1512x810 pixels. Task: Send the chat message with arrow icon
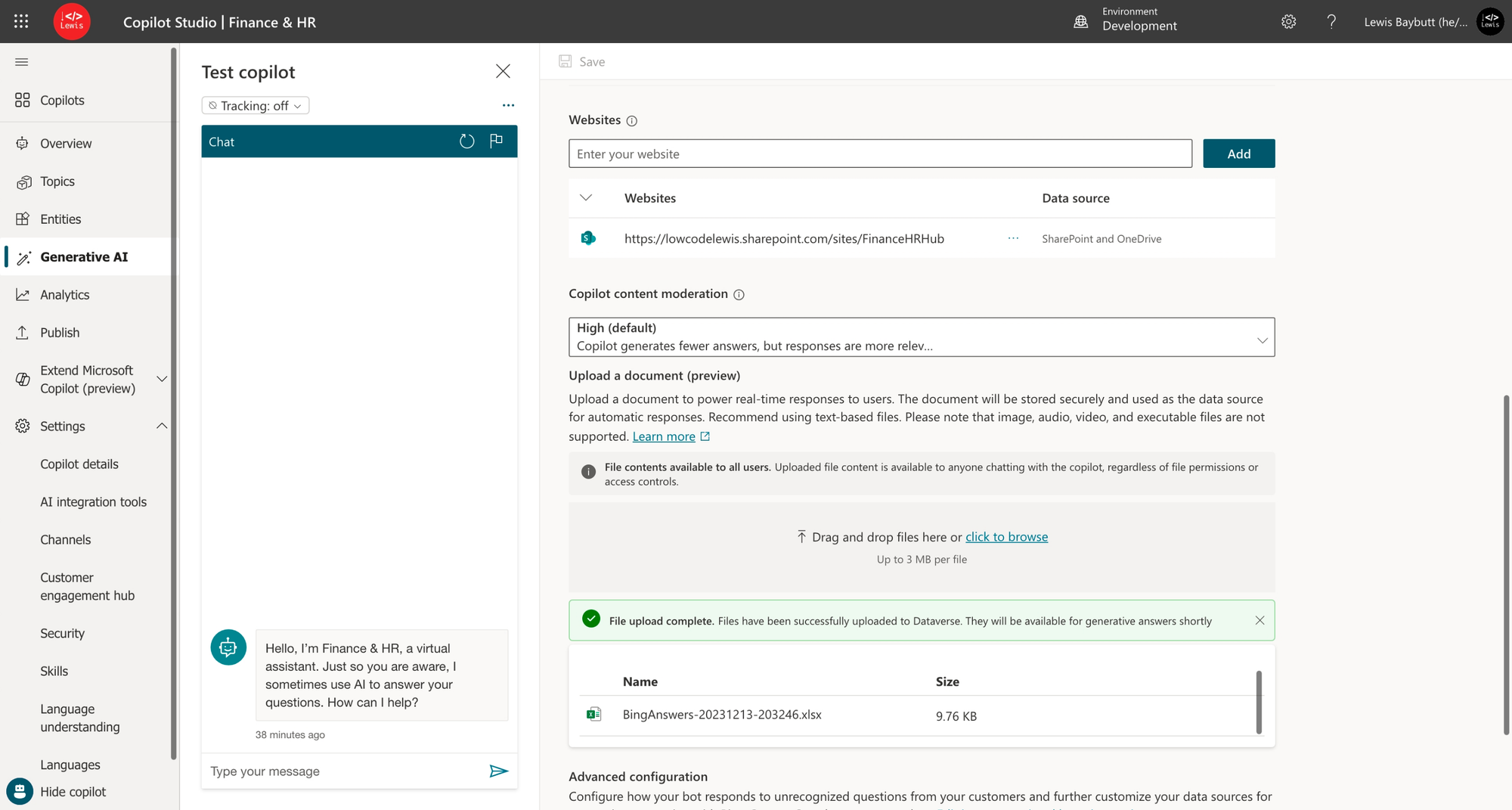pos(498,771)
